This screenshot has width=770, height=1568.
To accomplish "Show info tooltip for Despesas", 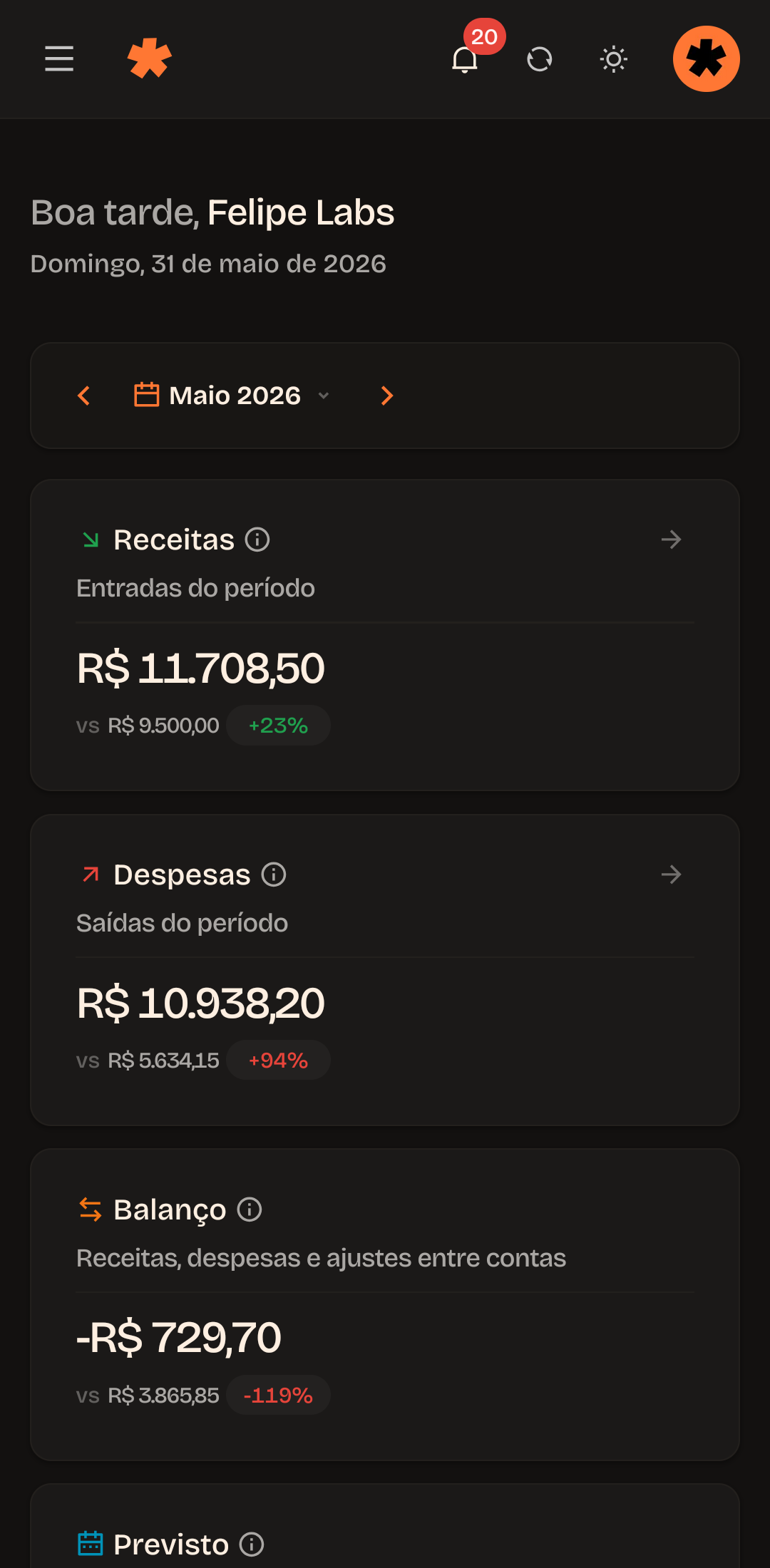I will tap(274, 875).
